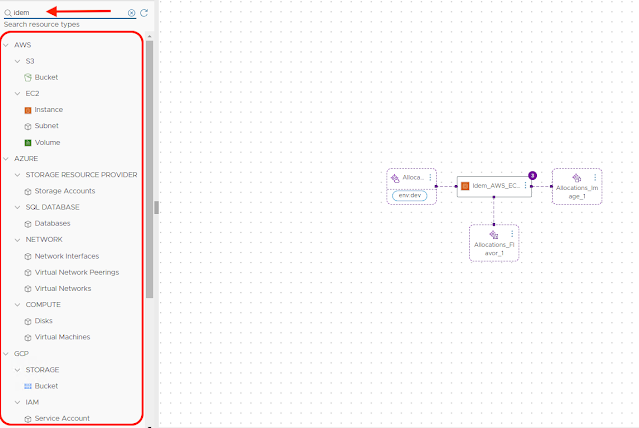Click the refresh icon beside the search
Screen dimensions: 639x428
click(144, 13)
